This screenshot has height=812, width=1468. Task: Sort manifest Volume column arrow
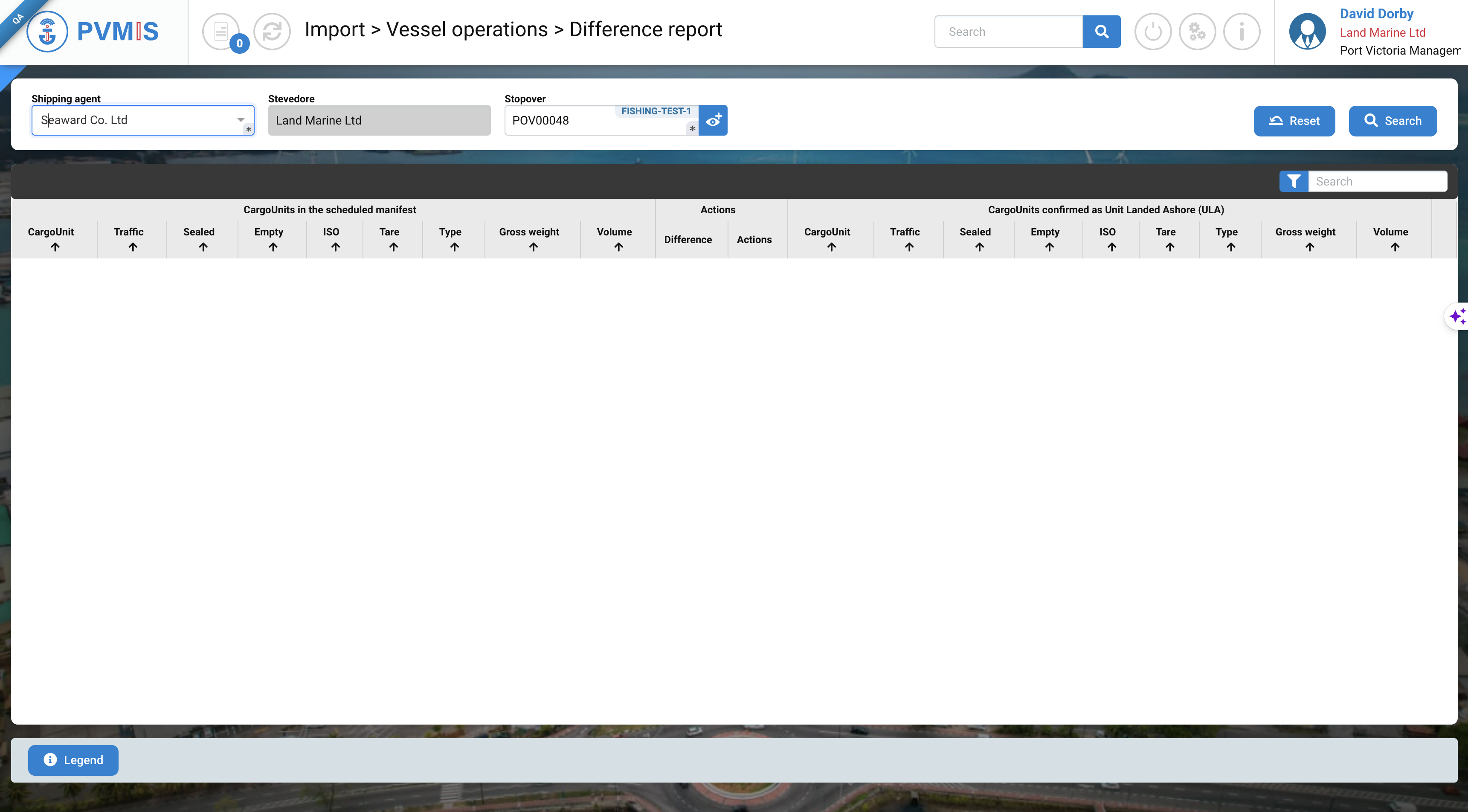(618, 247)
